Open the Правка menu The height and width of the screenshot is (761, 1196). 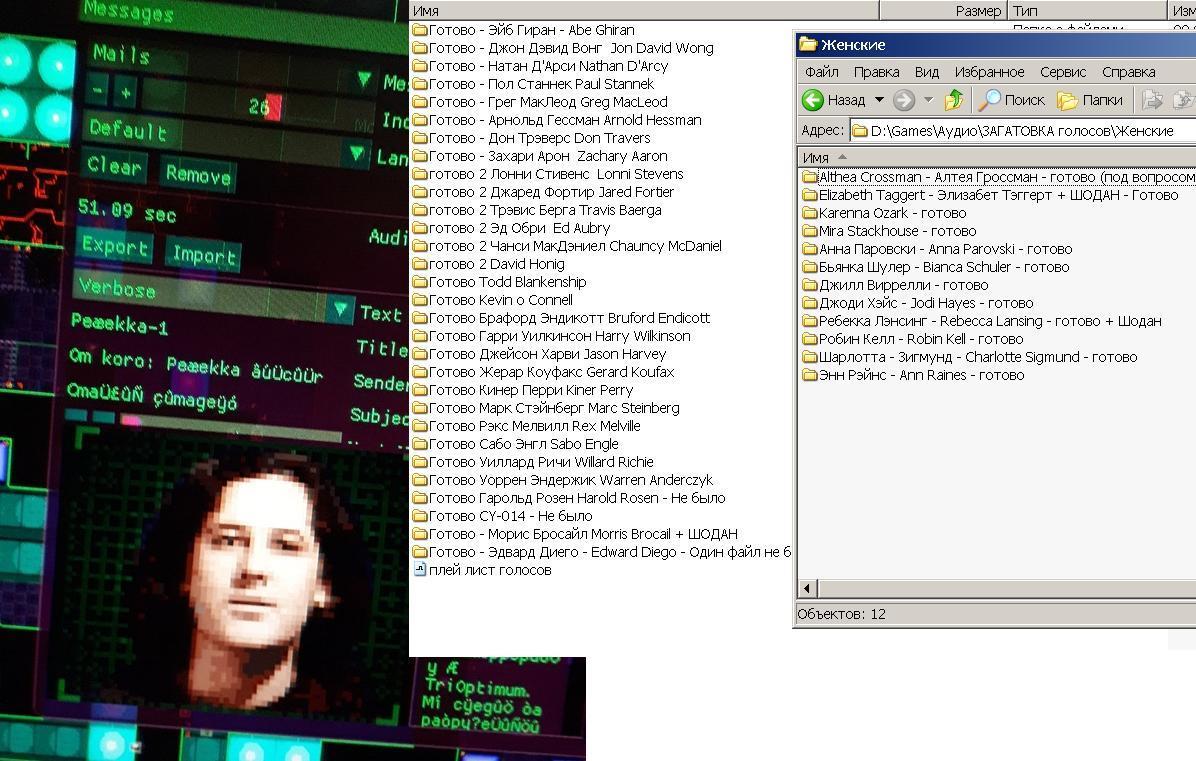coord(876,72)
